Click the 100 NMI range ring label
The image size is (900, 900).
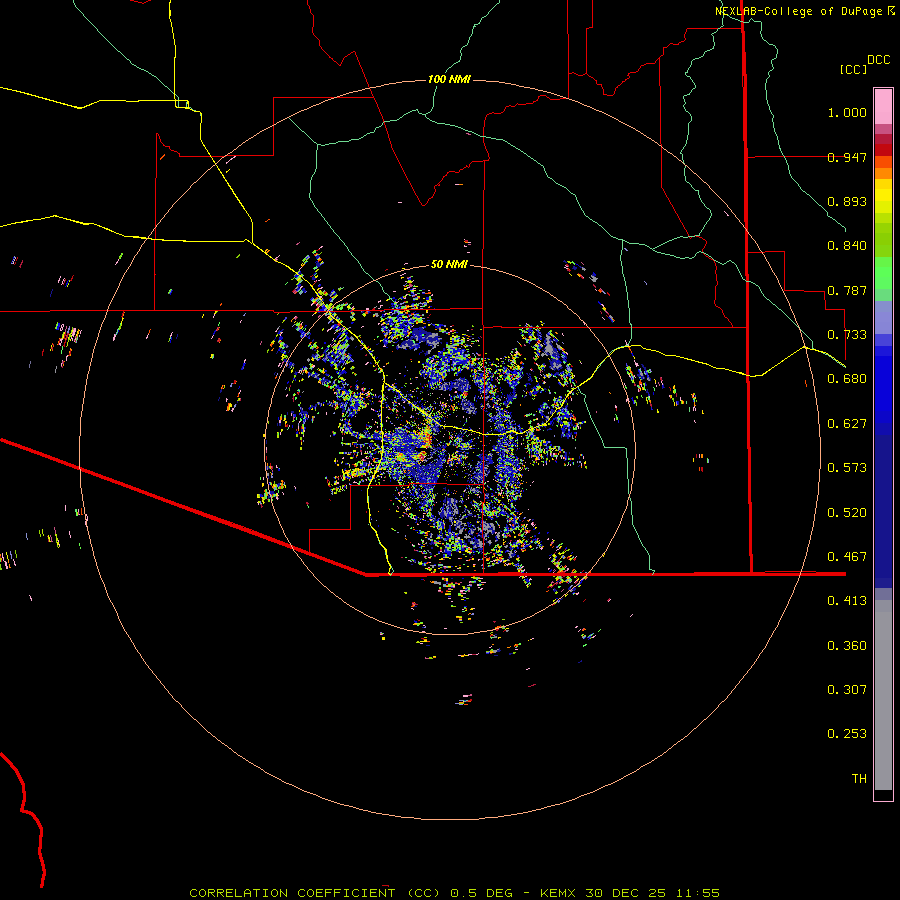click(x=449, y=79)
